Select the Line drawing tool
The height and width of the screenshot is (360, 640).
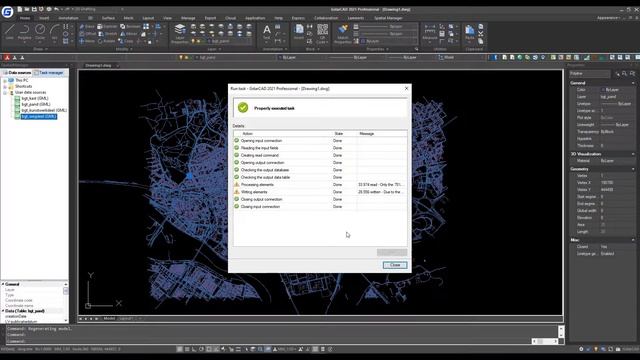tap(9, 32)
